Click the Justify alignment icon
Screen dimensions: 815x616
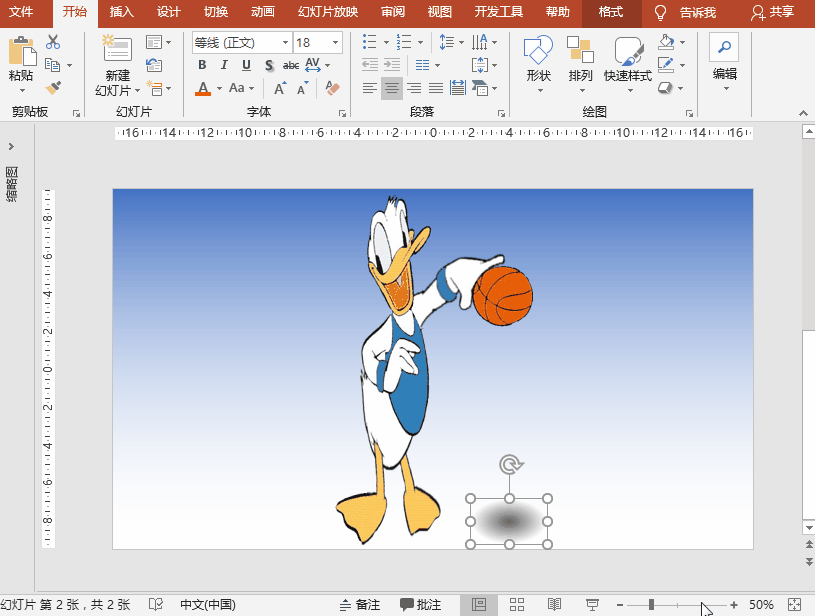click(x=436, y=88)
